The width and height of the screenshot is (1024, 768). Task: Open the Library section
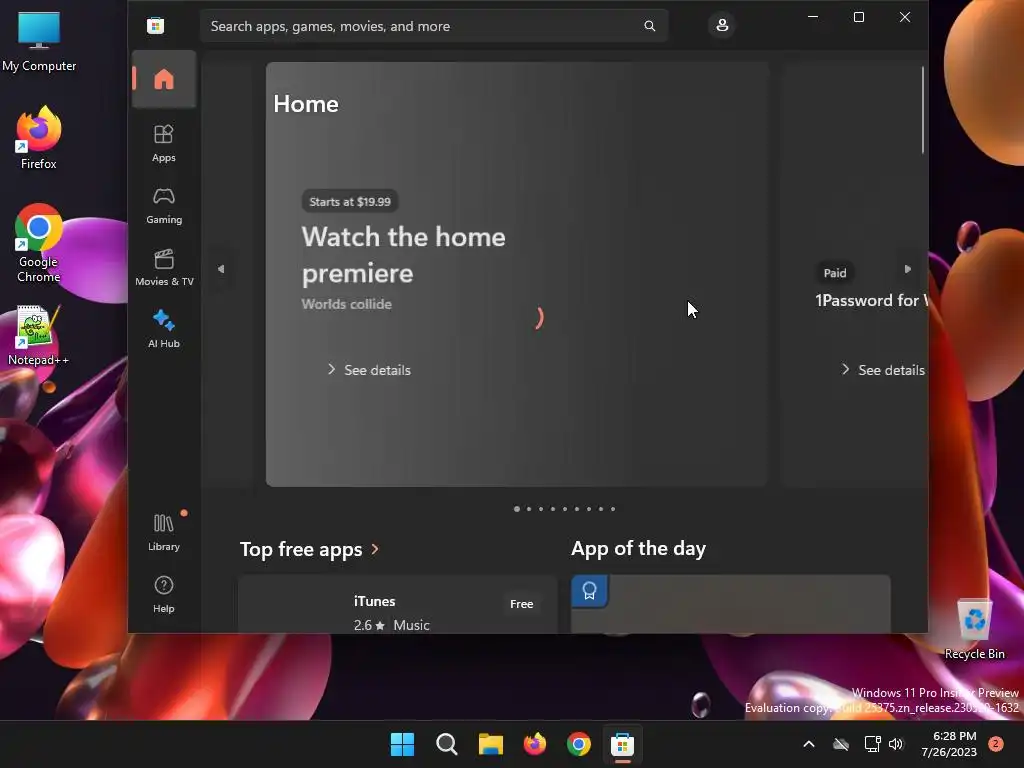click(x=164, y=532)
